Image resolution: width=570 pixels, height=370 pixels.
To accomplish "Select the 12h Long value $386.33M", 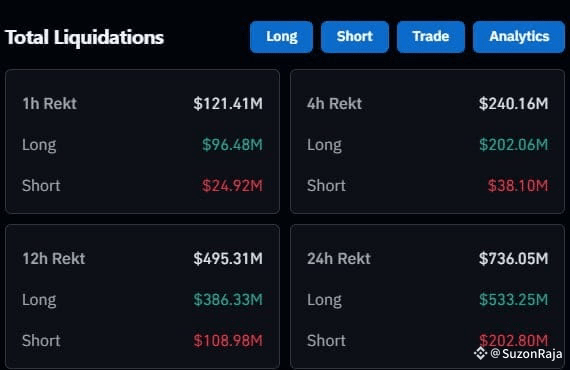I will click(228, 300).
